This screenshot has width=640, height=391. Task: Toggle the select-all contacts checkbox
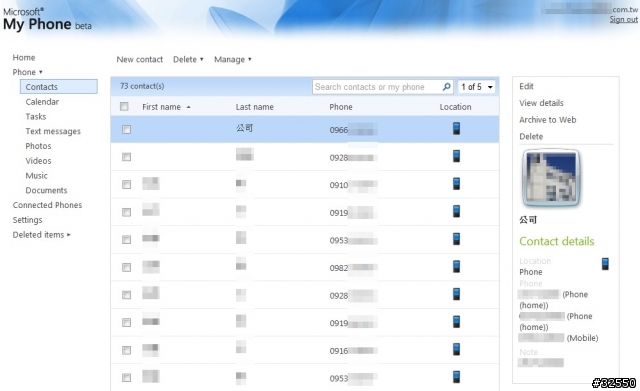pyautogui.click(x=124, y=107)
